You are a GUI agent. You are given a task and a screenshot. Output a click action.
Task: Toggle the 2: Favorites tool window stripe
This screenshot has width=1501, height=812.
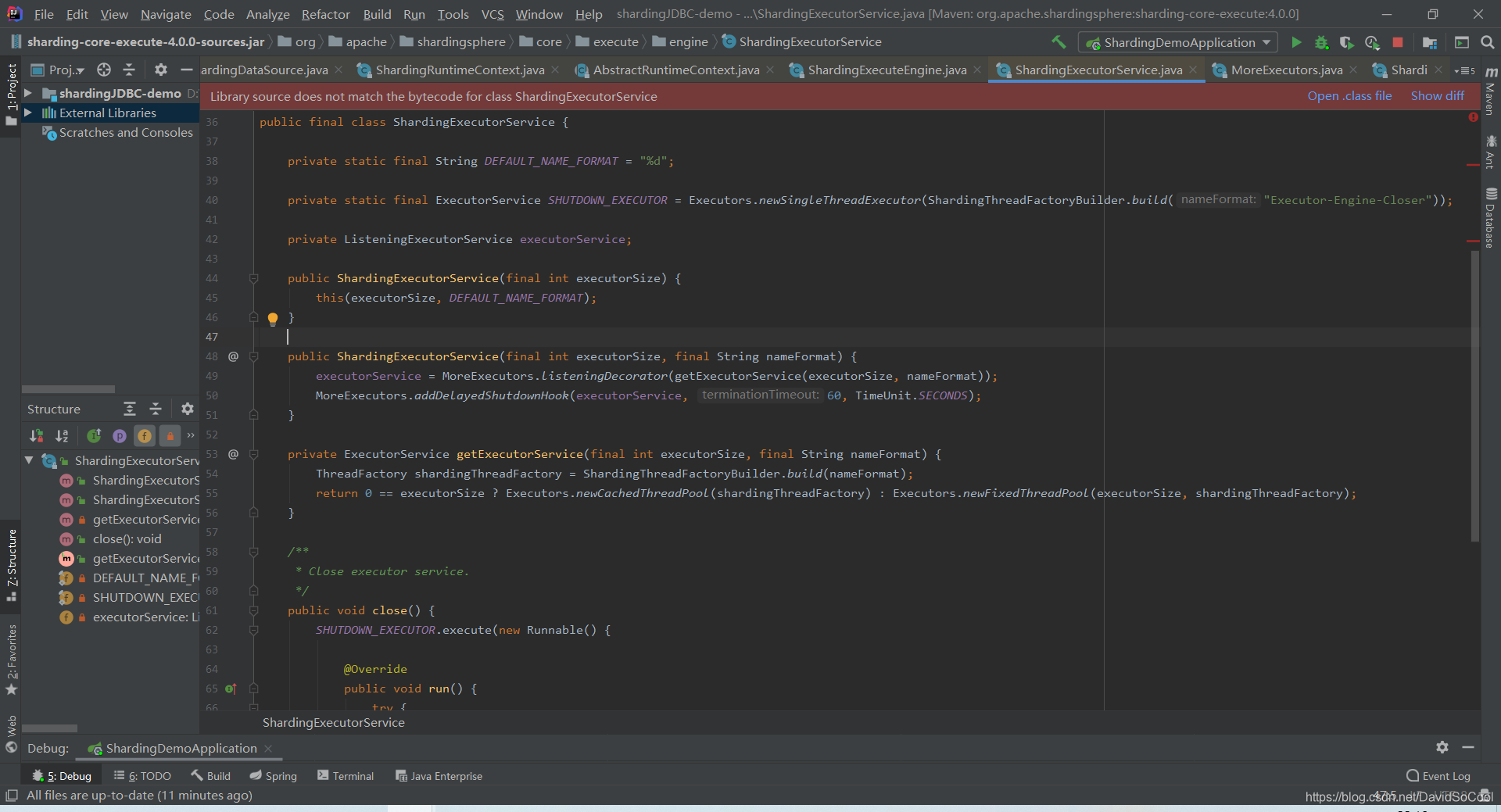point(11,658)
